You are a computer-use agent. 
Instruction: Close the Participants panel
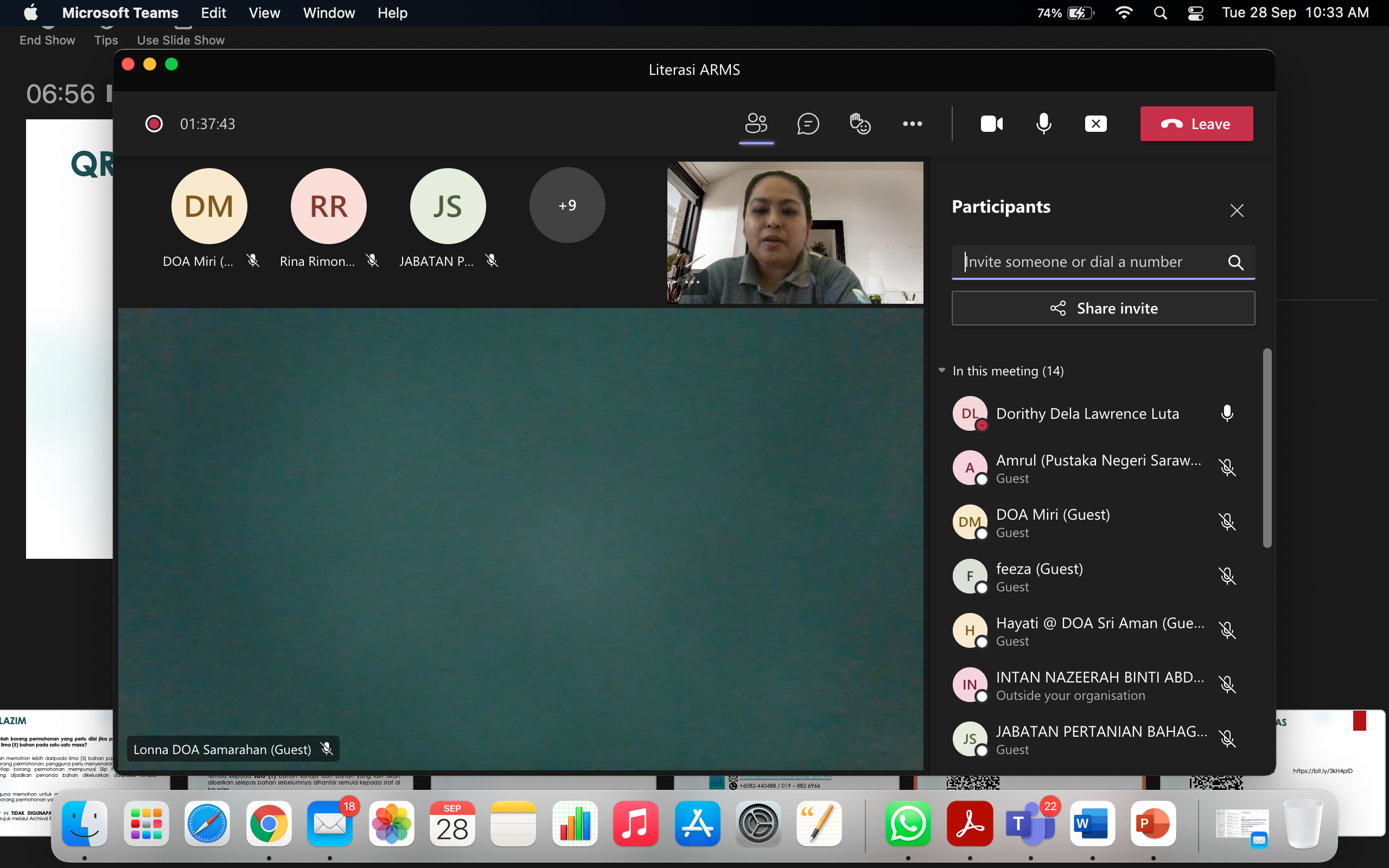(x=1237, y=210)
